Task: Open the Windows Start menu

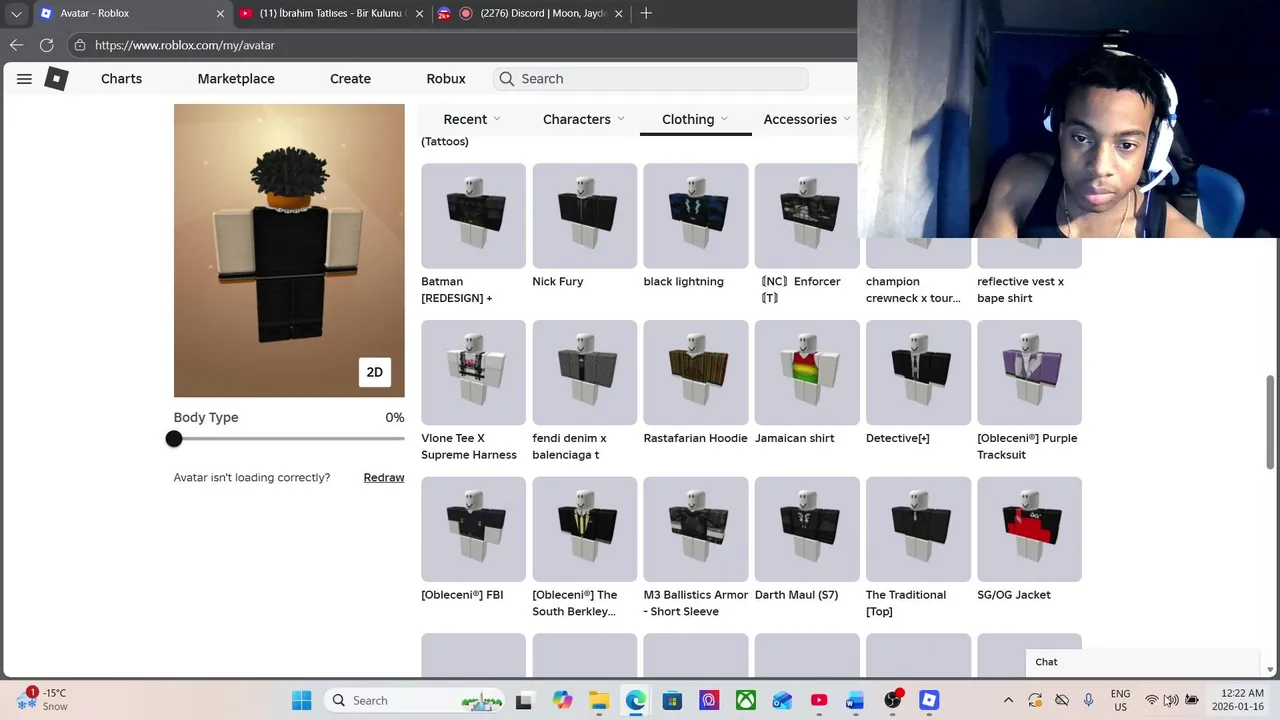Action: pyautogui.click(x=301, y=701)
